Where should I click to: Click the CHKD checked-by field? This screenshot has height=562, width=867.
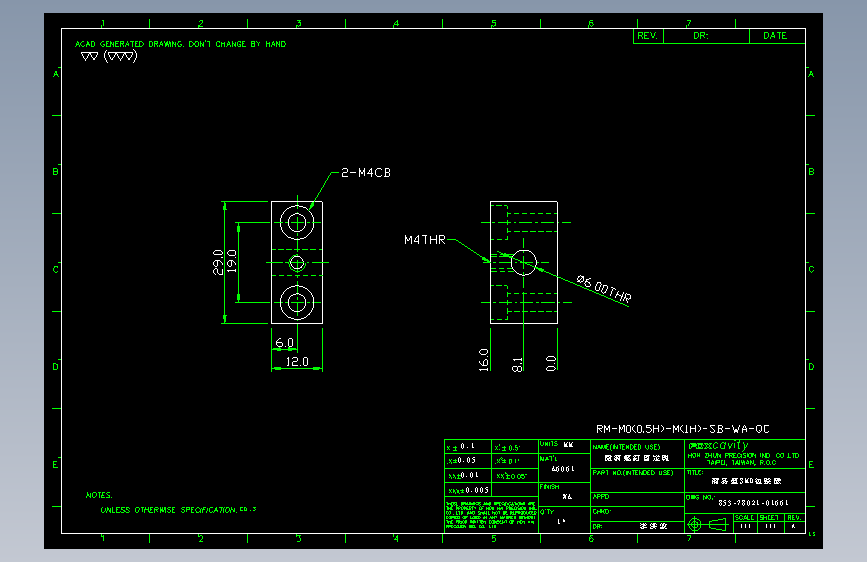tap(637, 513)
